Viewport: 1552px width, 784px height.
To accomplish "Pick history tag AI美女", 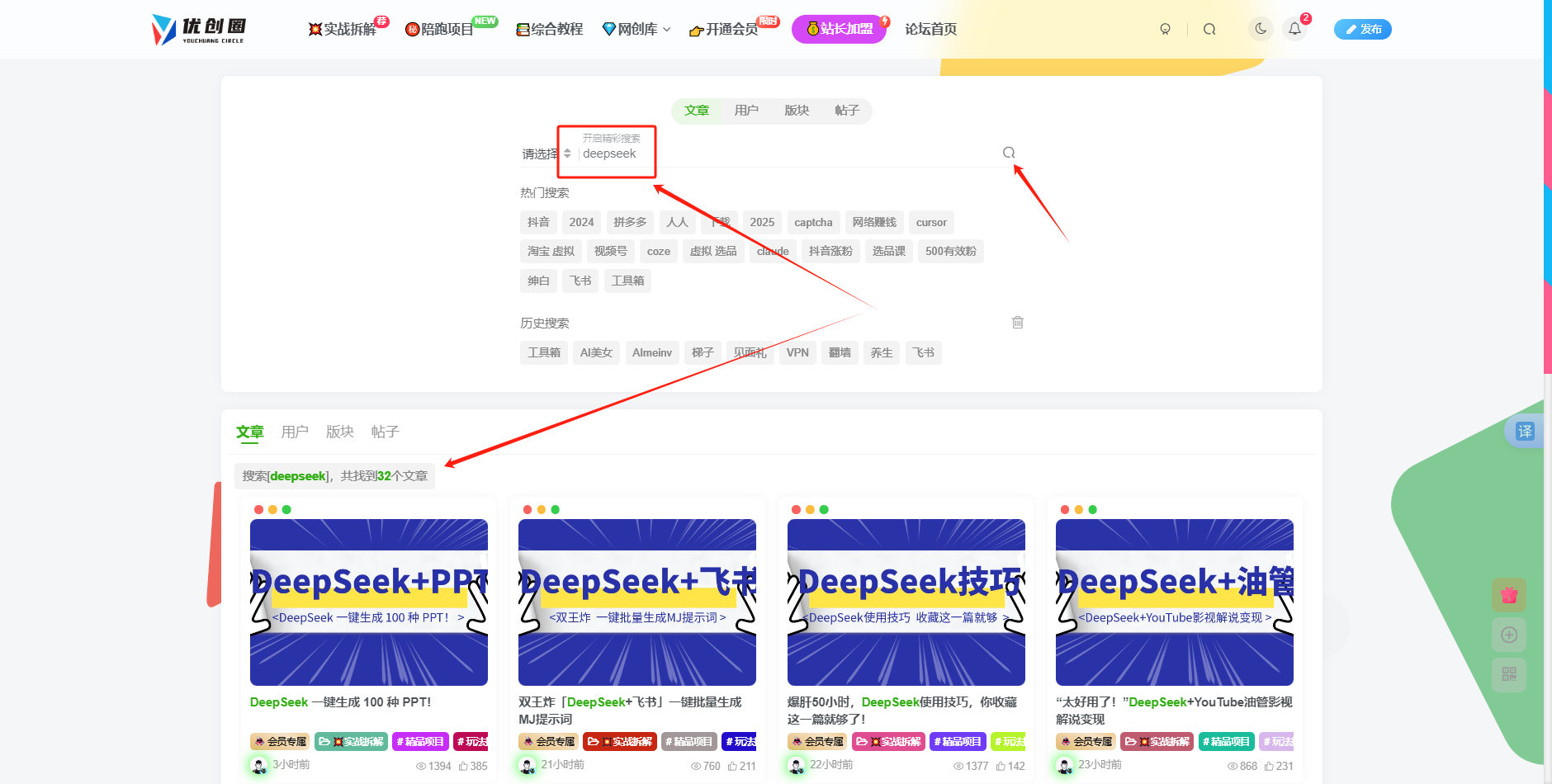I will click(596, 352).
